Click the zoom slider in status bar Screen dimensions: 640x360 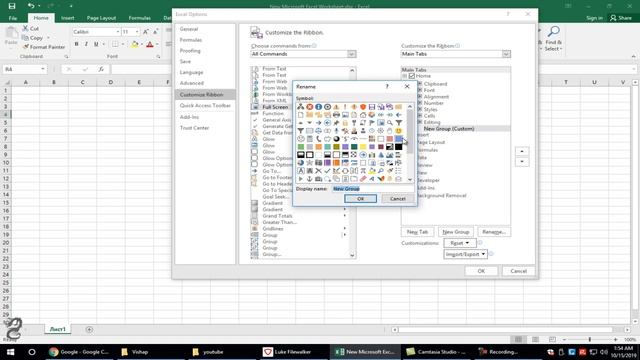click(589, 339)
